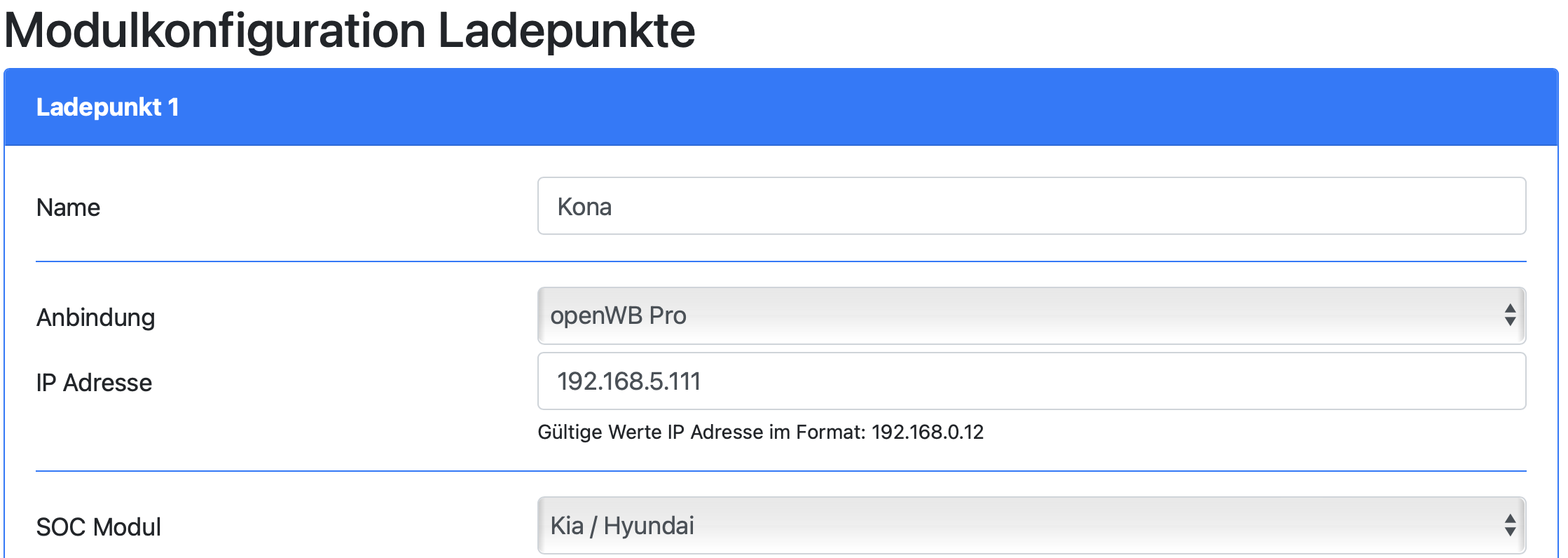The image size is (1568, 558).
Task: Click the Name field label
Action: [68, 207]
